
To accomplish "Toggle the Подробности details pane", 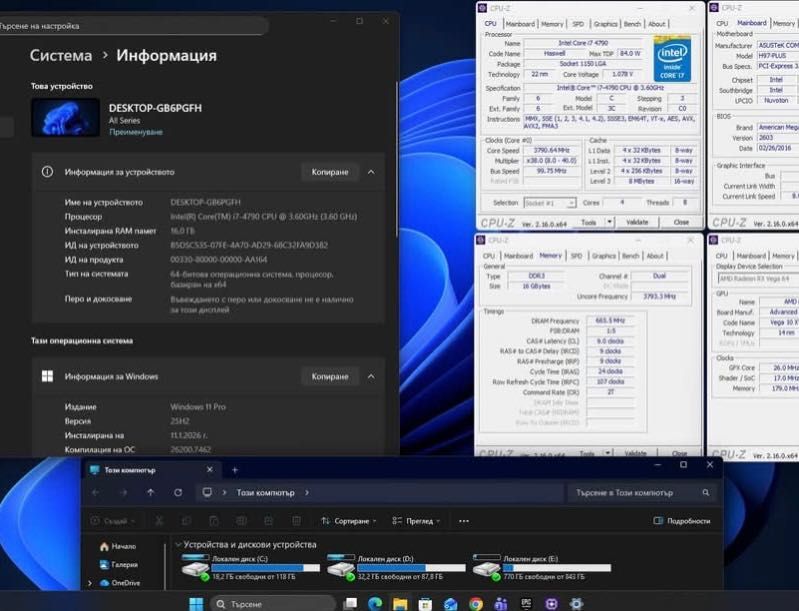I will [x=681, y=521].
